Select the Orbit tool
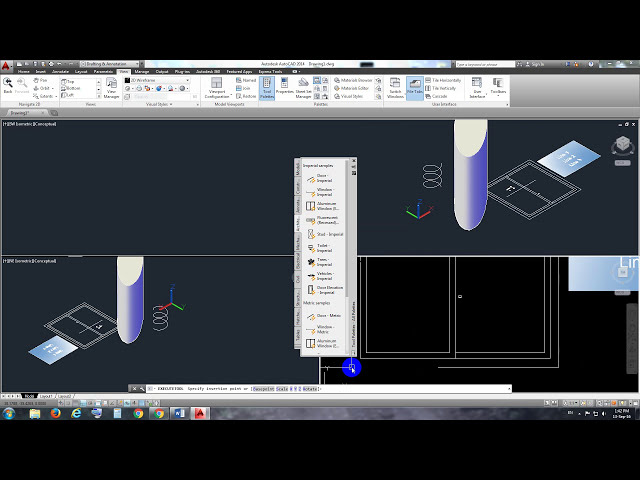The height and width of the screenshot is (480, 640). [x=41, y=88]
